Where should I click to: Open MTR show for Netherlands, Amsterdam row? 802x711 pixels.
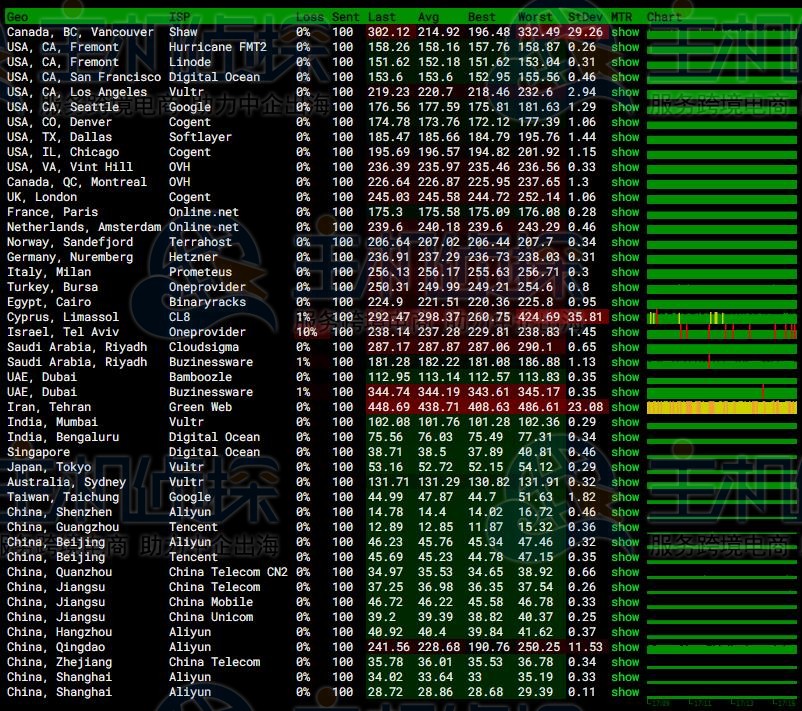tap(625, 227)
